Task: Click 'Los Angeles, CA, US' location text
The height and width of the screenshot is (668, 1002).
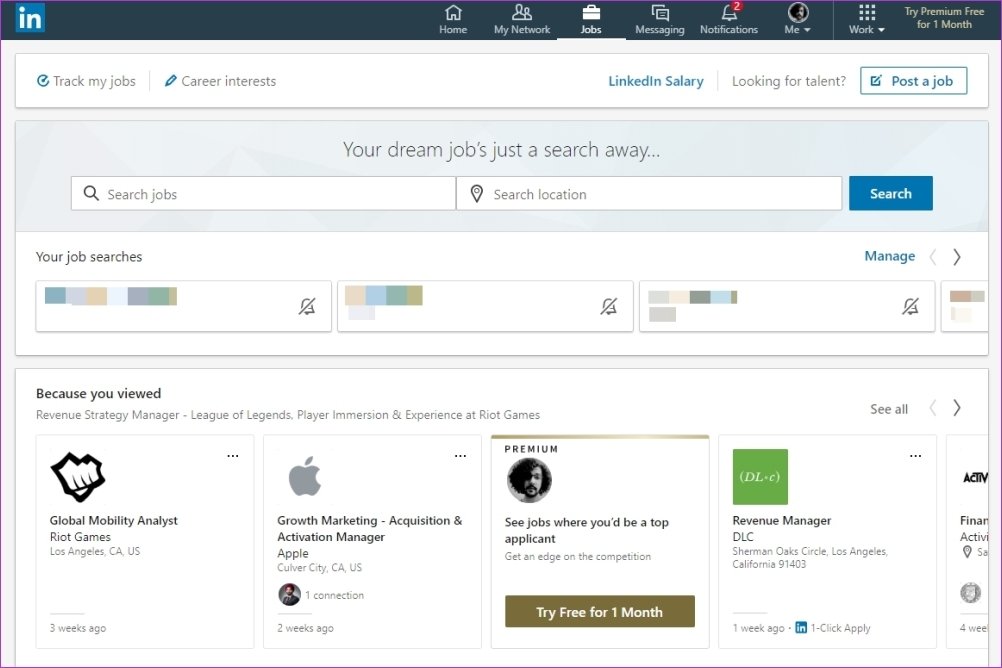Action: 95,551
